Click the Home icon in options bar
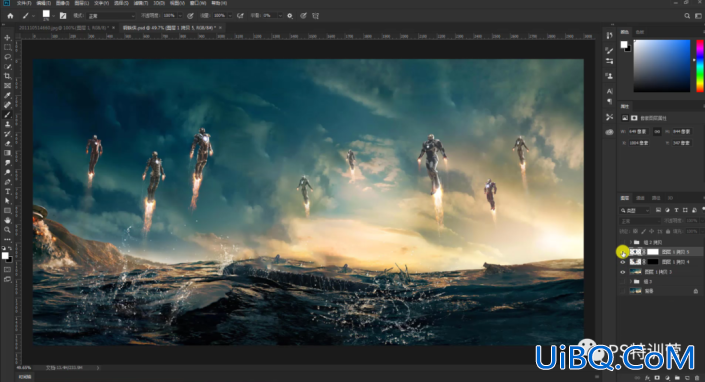705x382 pixels. coord(10,16)
